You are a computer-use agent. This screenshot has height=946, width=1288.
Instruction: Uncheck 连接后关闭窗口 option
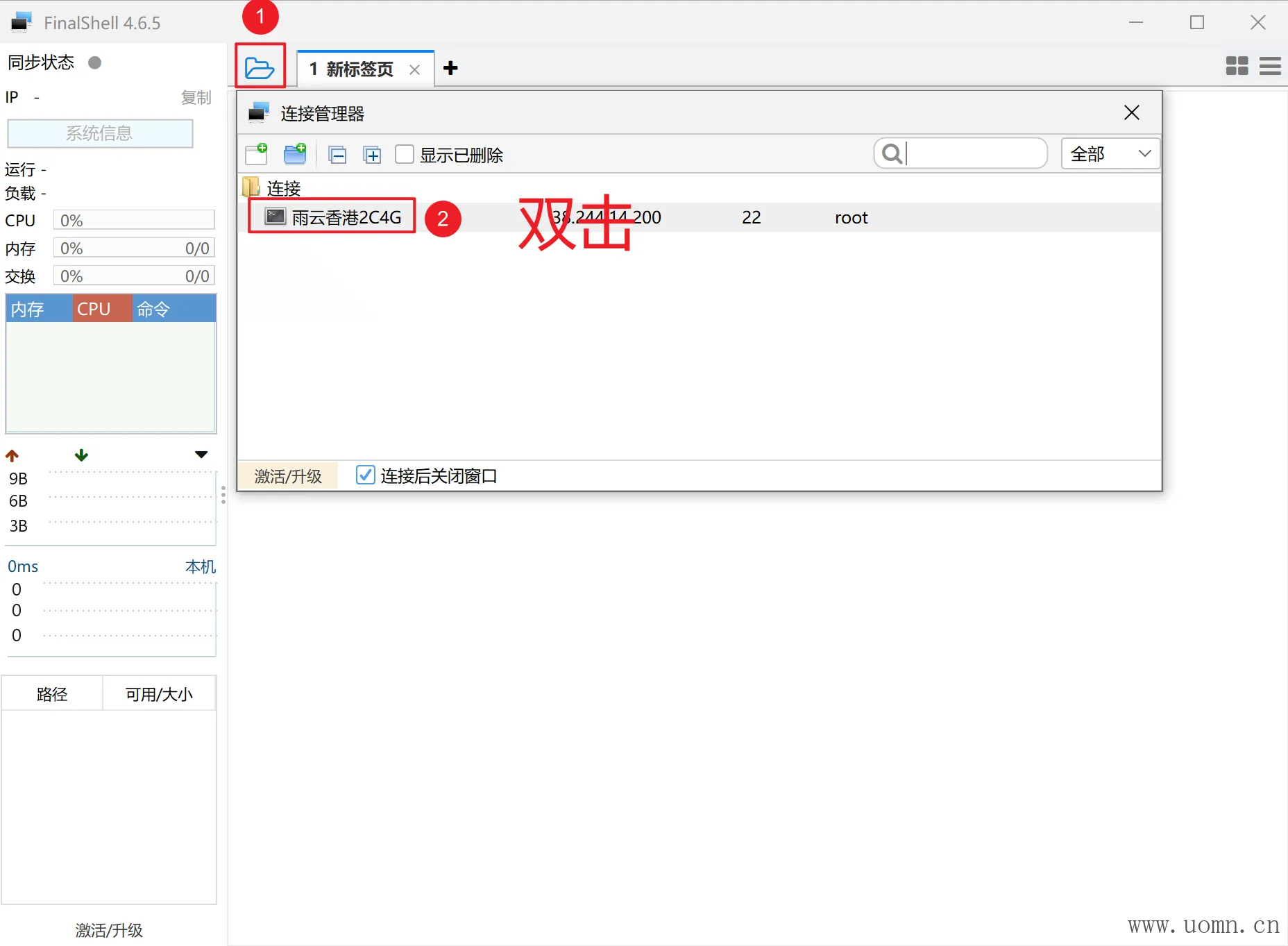pyautogui.click(x=365, y=475)
